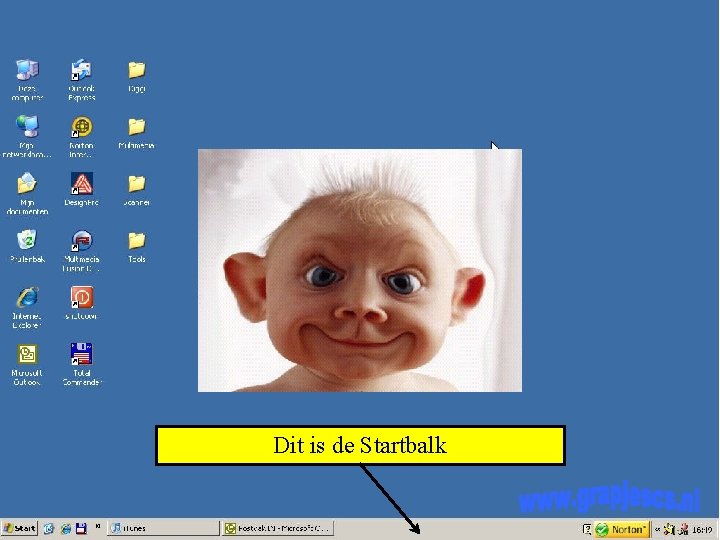Select the Prullenbak recycle bin
Viewport: 720px width, 540px height.
coord(27,246)
